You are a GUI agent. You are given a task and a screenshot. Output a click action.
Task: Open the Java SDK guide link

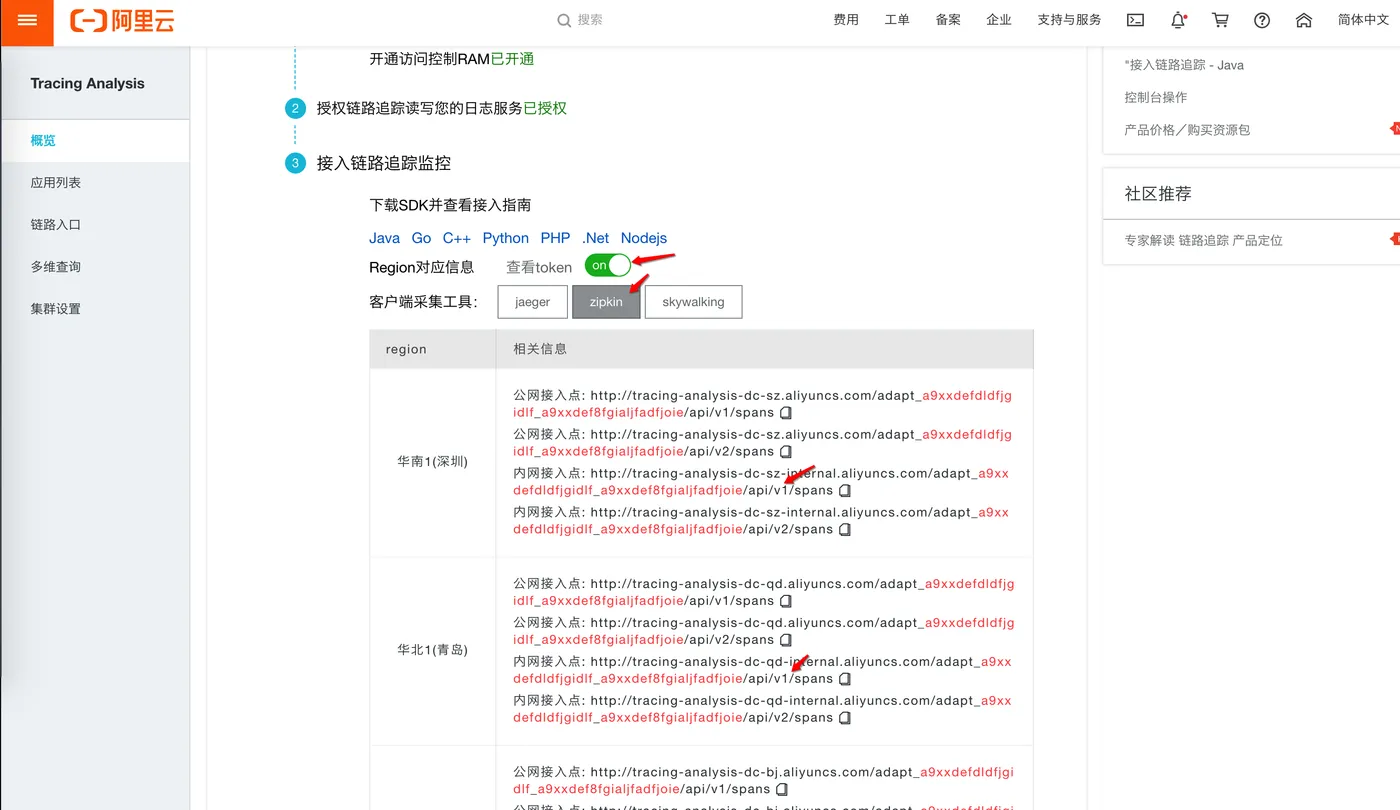click(384, 238)
